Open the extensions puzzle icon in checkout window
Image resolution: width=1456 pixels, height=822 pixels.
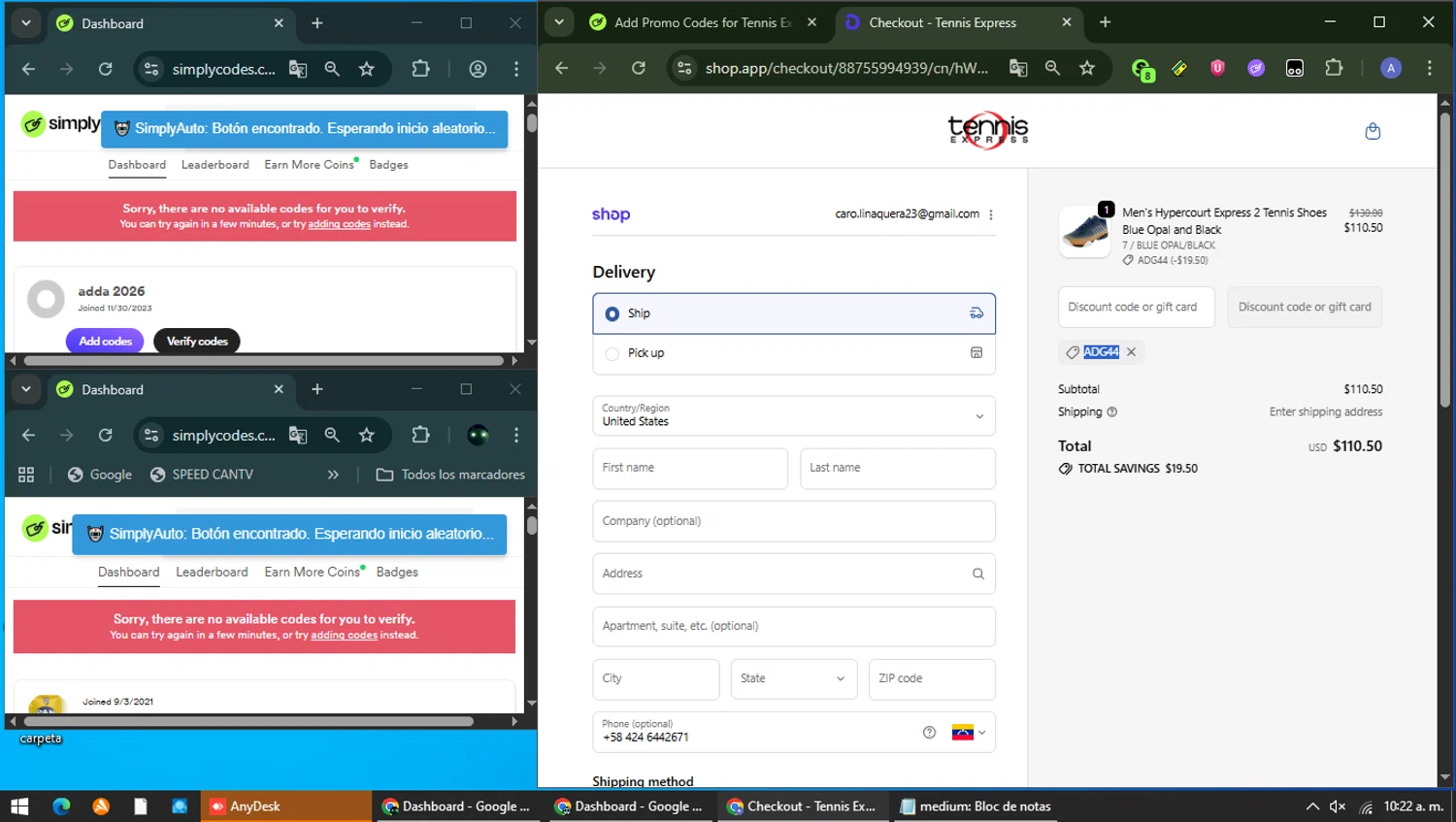pyautogui.click(x=1334, y=68)
